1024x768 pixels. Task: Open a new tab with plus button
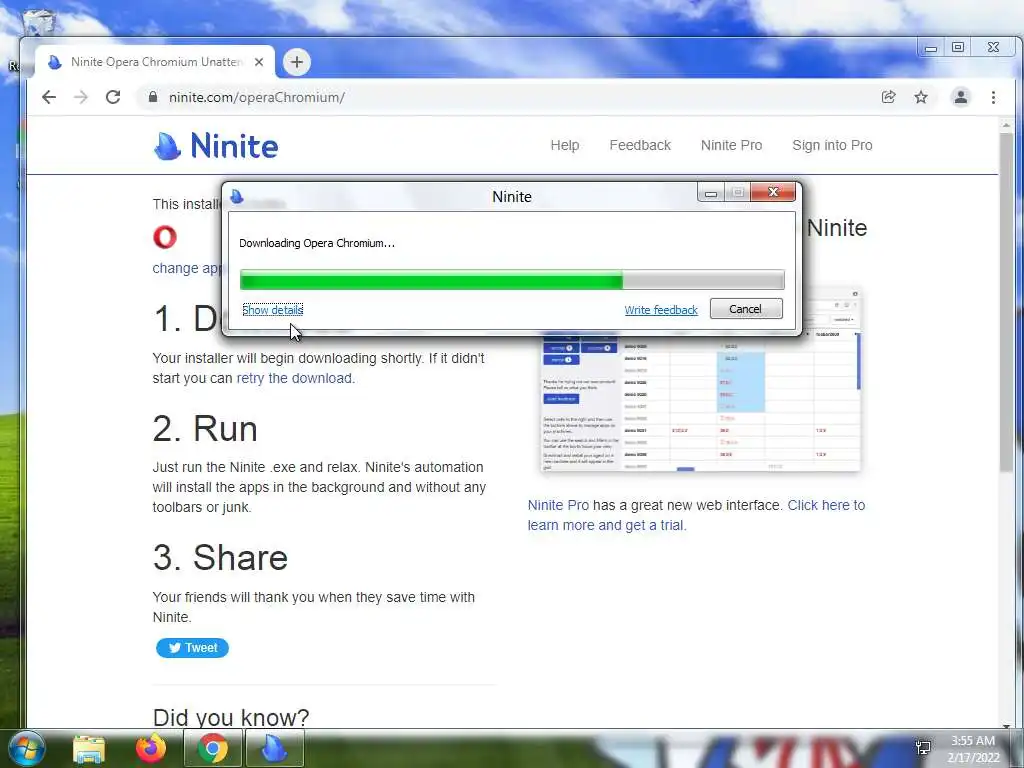click(x=296, y=62)
